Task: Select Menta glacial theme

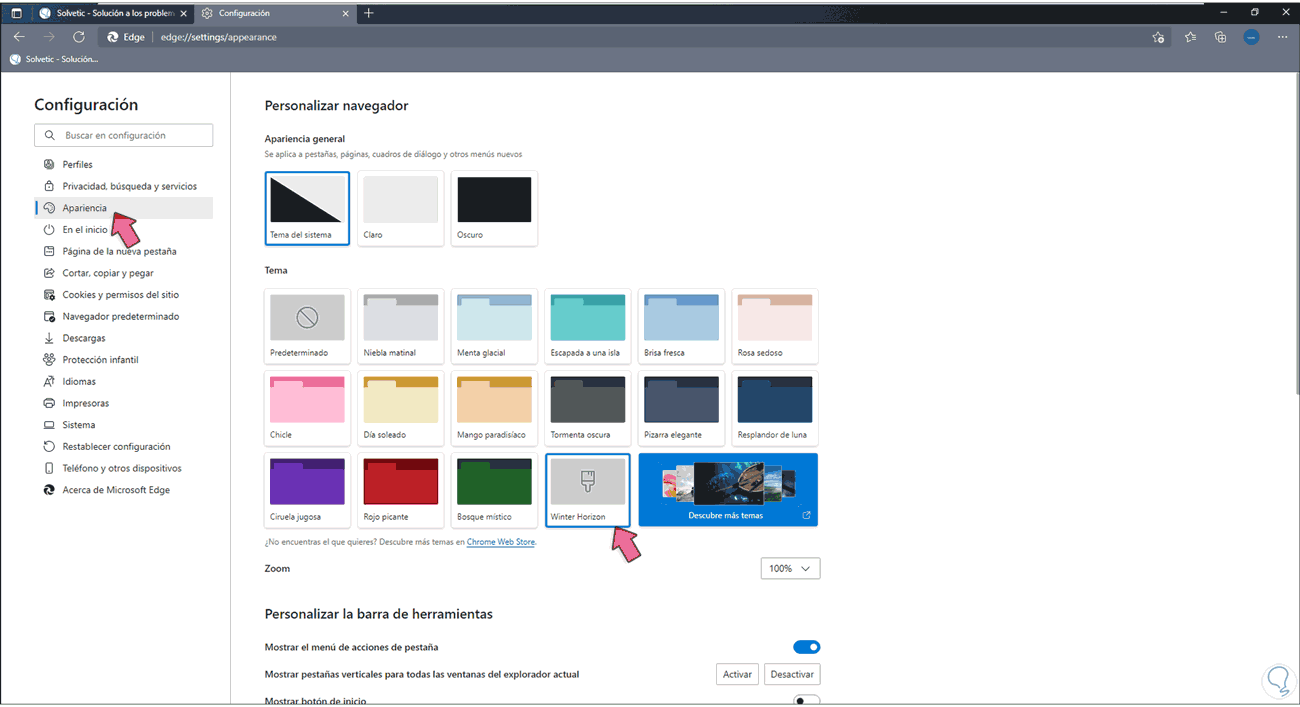Action: (x=494, y=326)
